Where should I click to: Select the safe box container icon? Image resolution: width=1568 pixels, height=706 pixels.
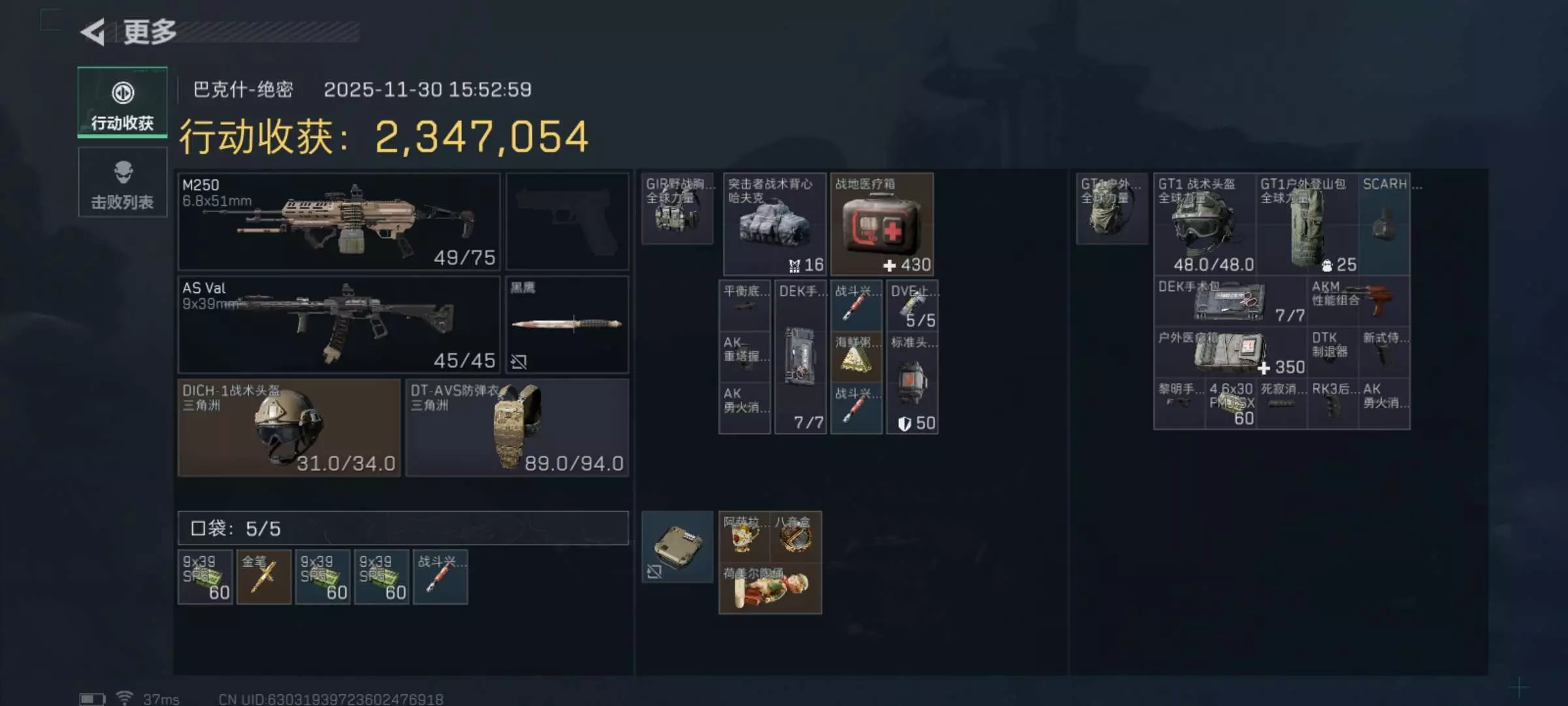pos(678,547)
